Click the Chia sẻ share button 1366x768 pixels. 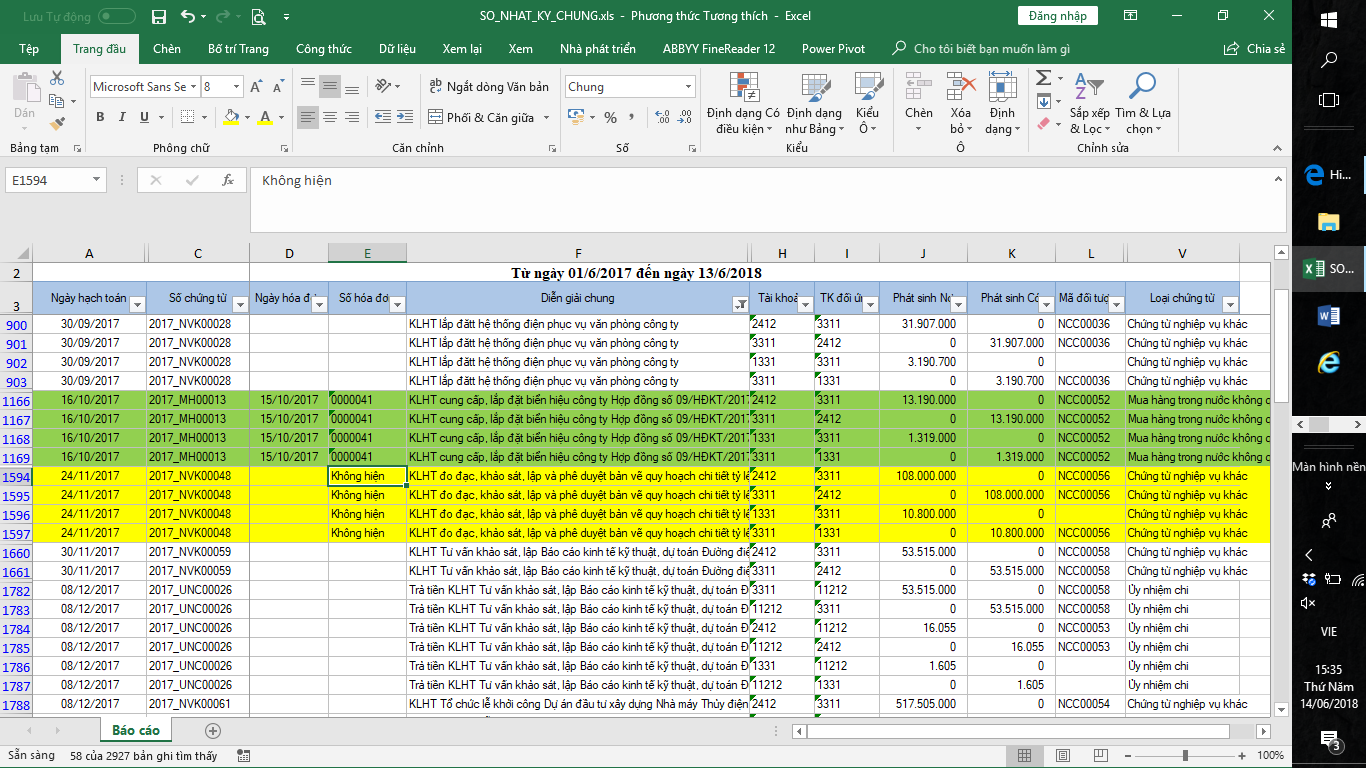[1255, 49]
